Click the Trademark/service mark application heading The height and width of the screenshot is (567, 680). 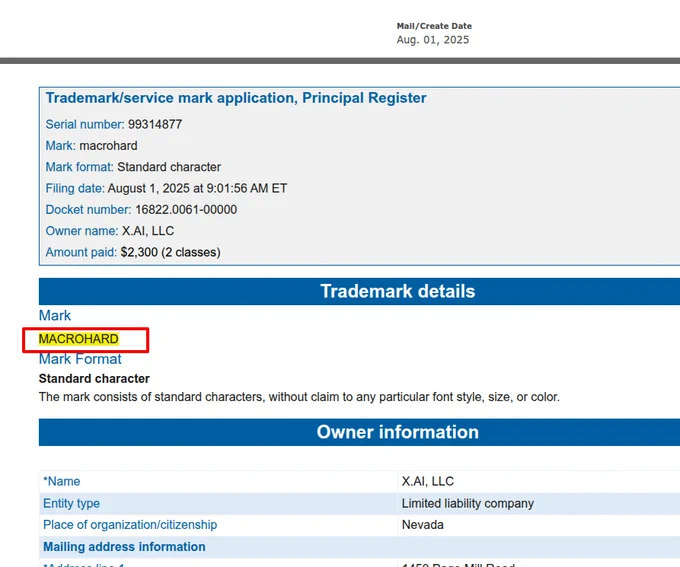coord(236,98)
